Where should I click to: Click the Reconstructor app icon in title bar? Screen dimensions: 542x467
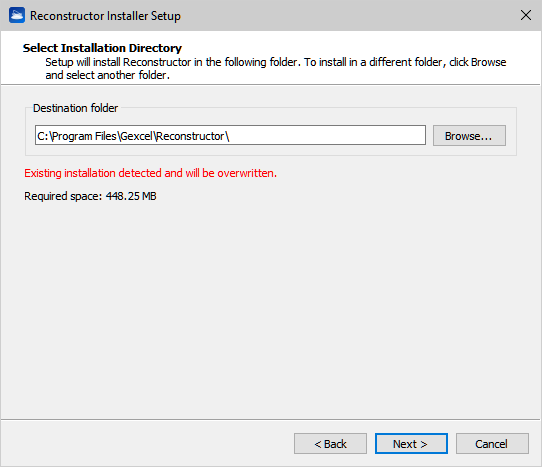(x=17, y=16)
